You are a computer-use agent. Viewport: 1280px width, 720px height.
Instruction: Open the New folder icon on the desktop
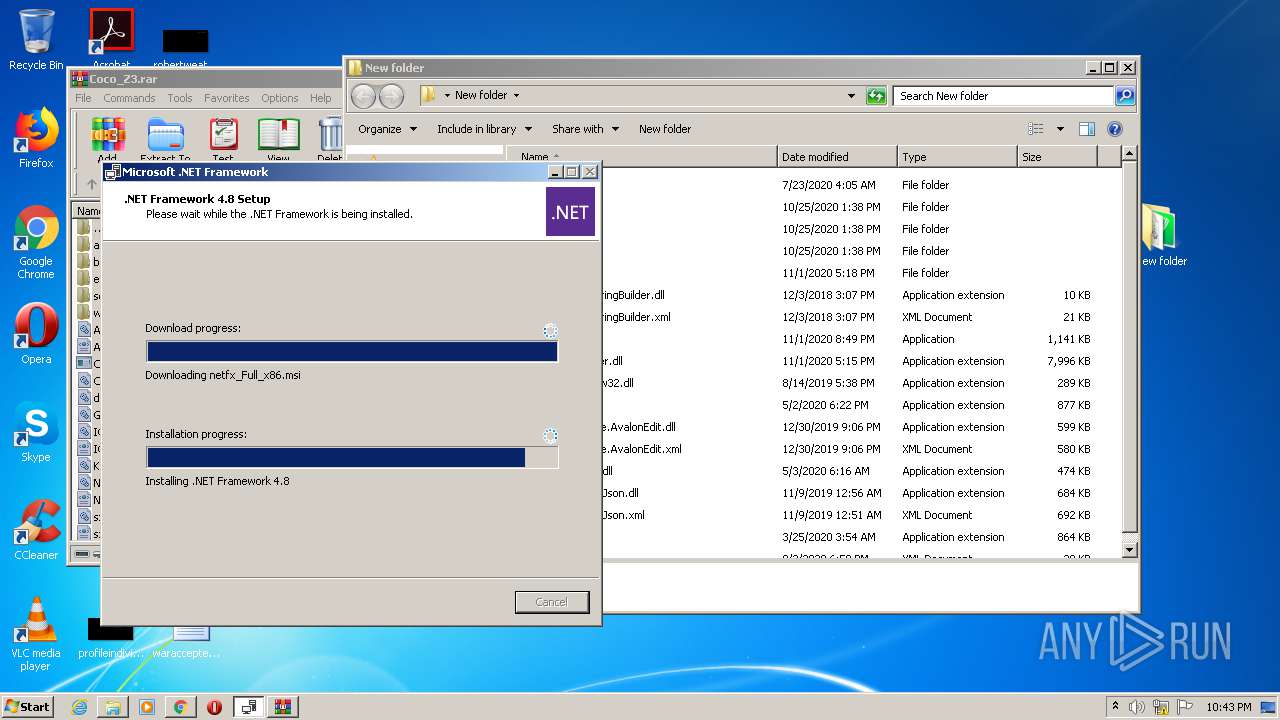point(1163,236)
